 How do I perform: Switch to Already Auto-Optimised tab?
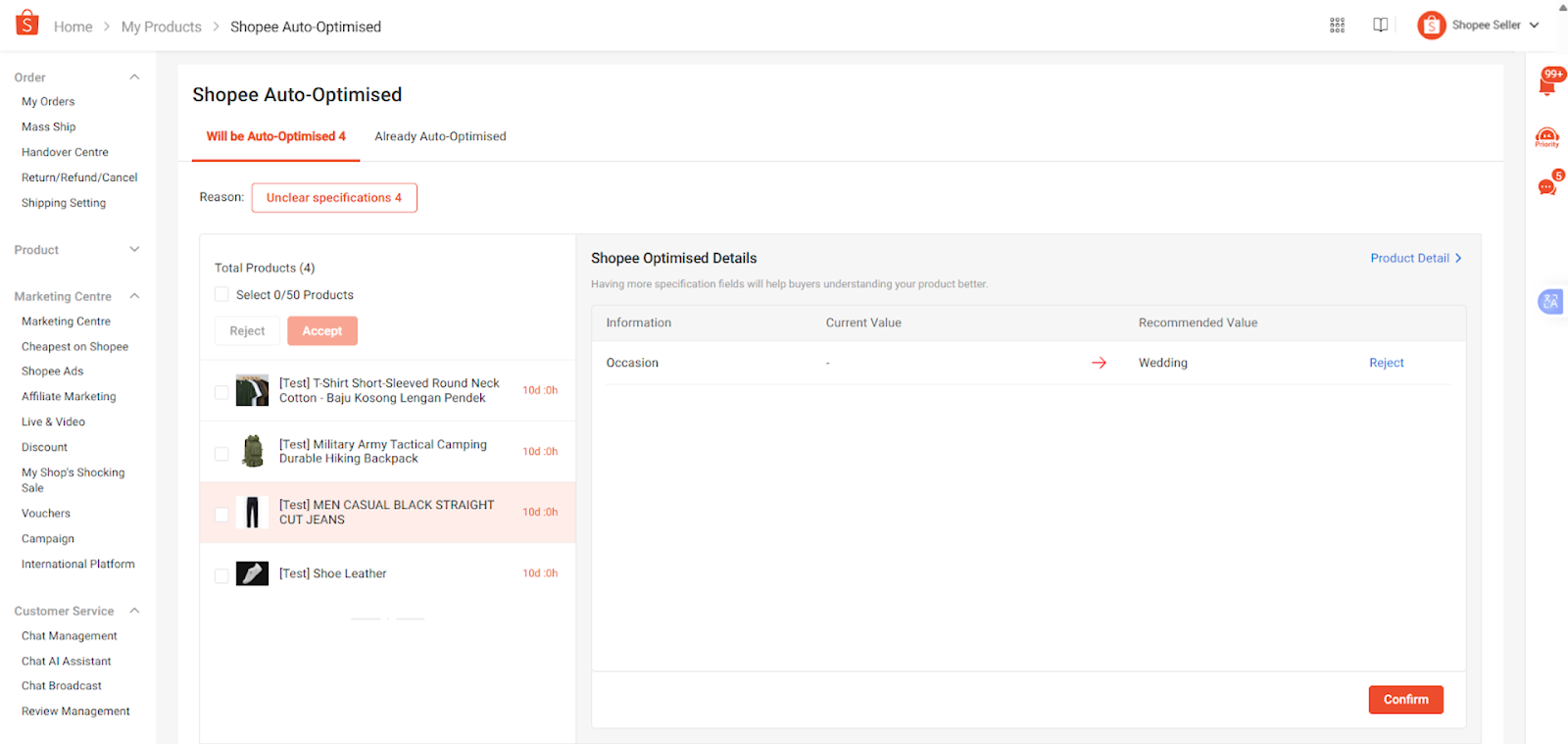[440, 136]
